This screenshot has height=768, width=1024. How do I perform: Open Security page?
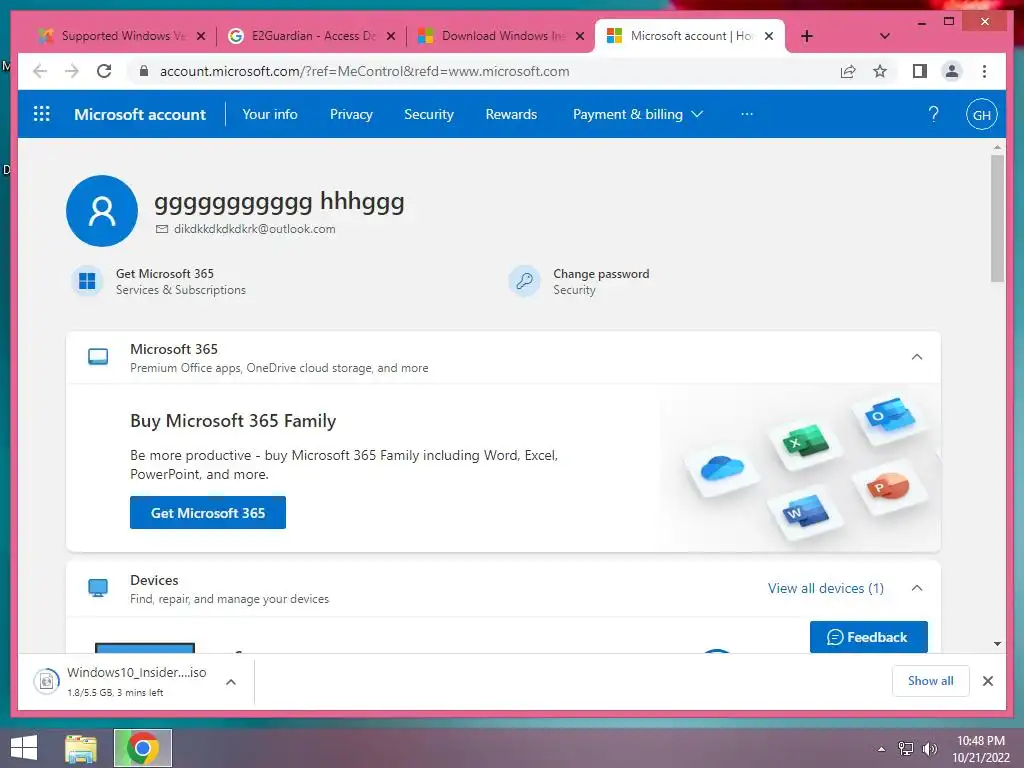pos(429,114)
